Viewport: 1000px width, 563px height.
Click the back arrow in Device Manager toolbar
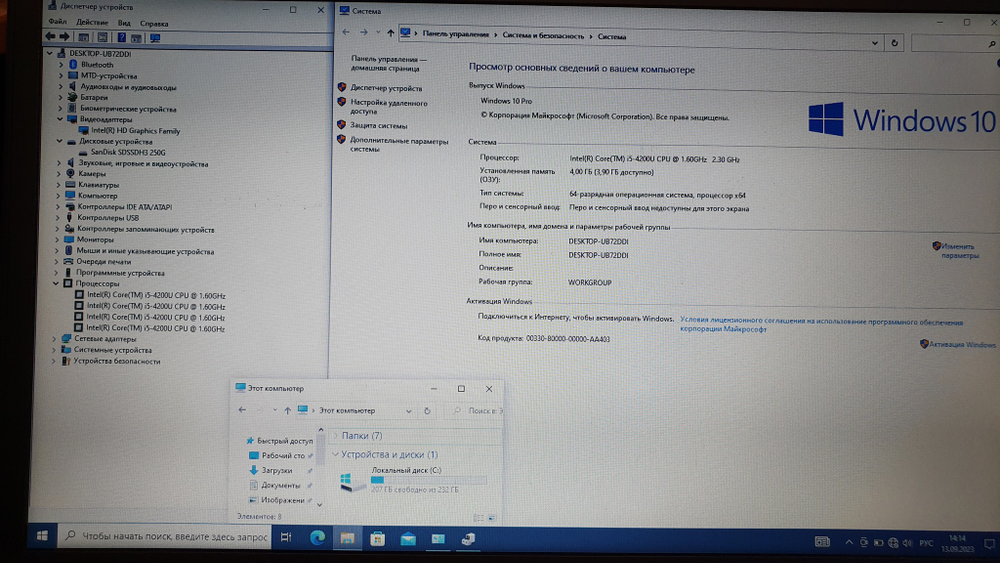click(x=50, y=37)
